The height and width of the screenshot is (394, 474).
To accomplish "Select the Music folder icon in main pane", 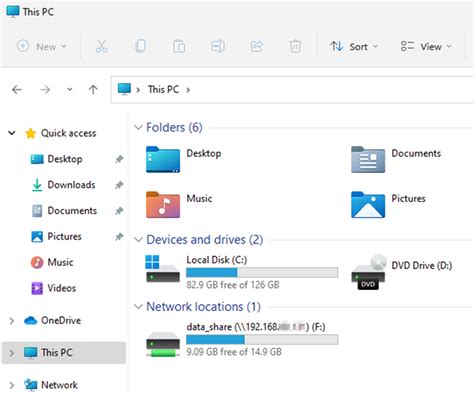I will point(163,205).
